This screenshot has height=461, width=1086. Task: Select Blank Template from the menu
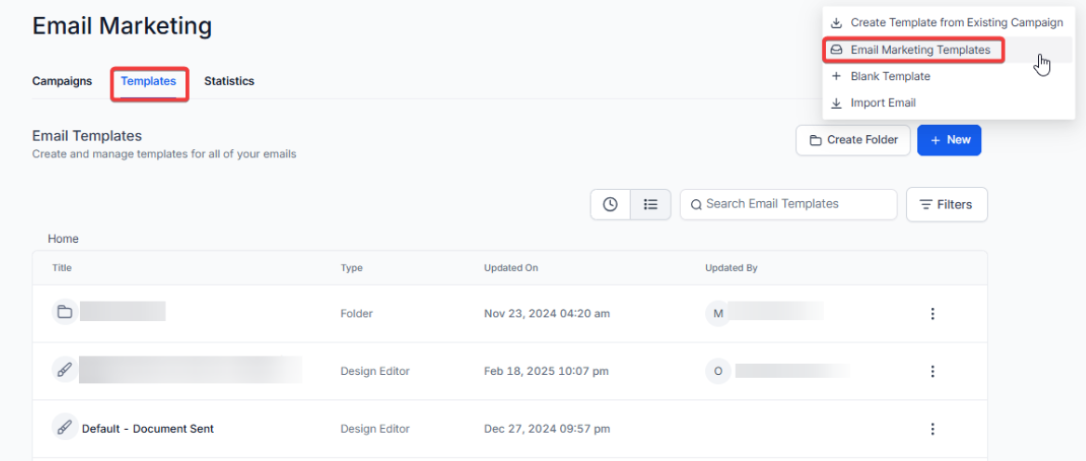tap(890, 76)
